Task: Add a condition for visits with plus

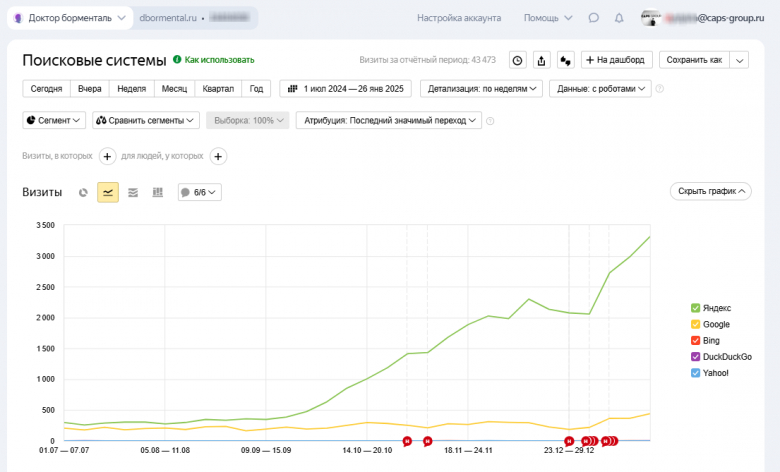Action: pyautogui.click(x=108, y=156)
